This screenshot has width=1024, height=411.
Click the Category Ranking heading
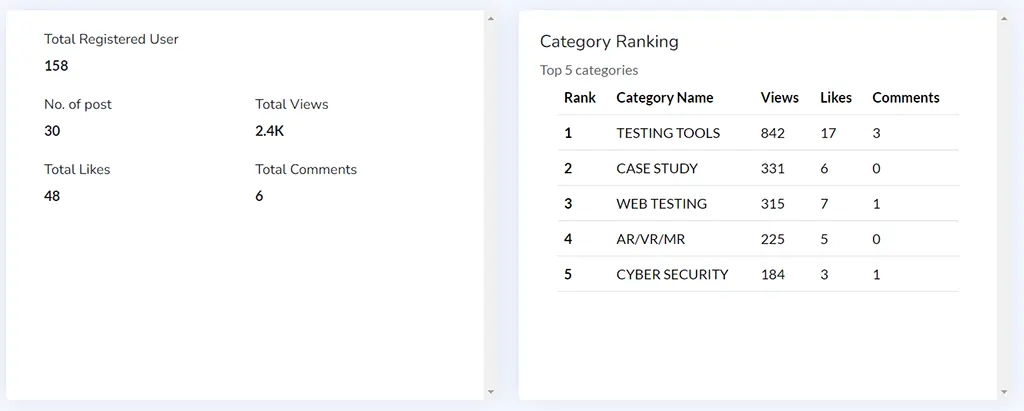point(609,42)
